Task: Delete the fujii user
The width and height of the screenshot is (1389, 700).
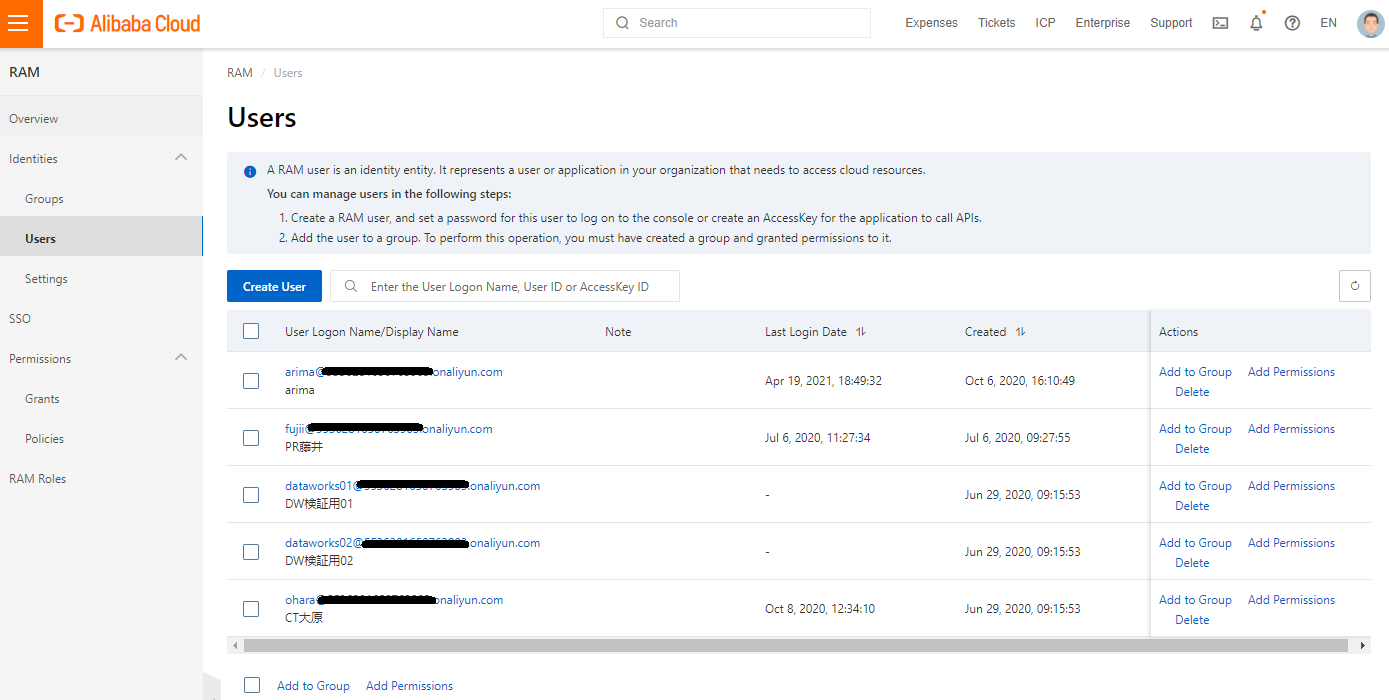Action: pos(1192,449)
